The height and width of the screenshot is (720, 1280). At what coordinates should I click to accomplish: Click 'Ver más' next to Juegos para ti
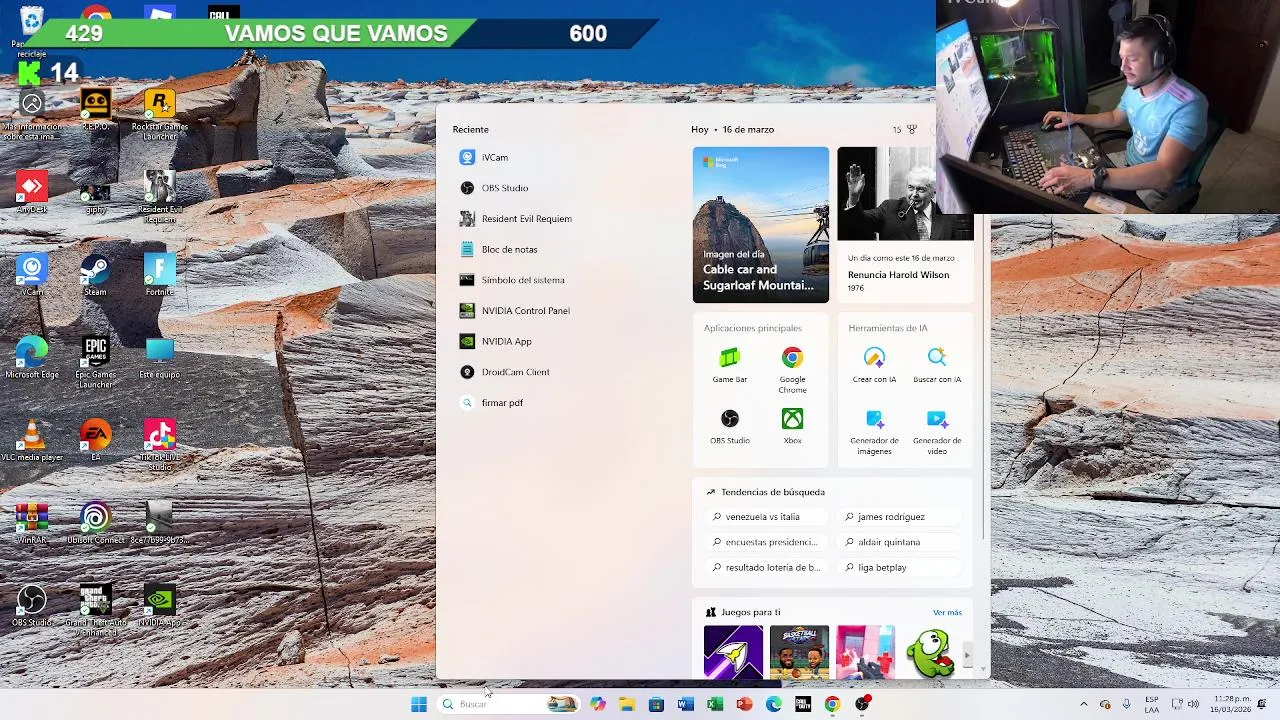click(947, 612)
